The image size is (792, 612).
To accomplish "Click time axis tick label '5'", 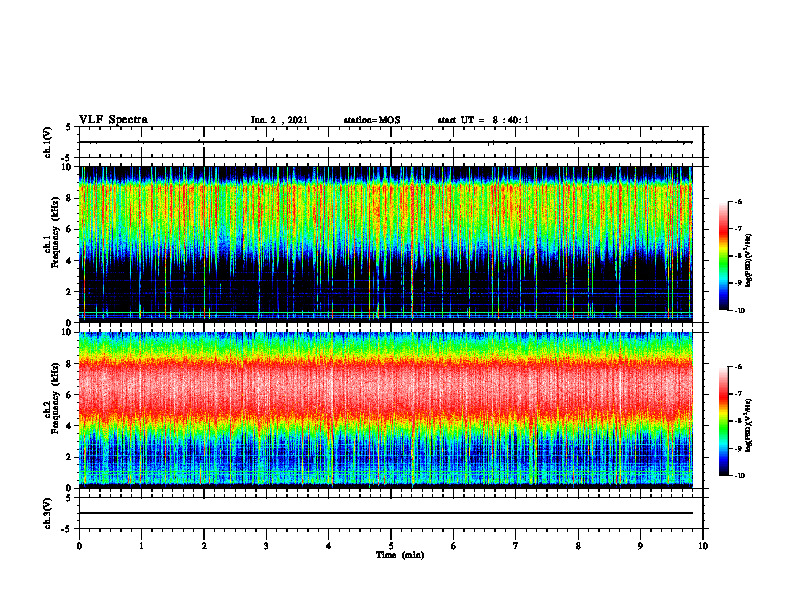I will click(391, 546).
